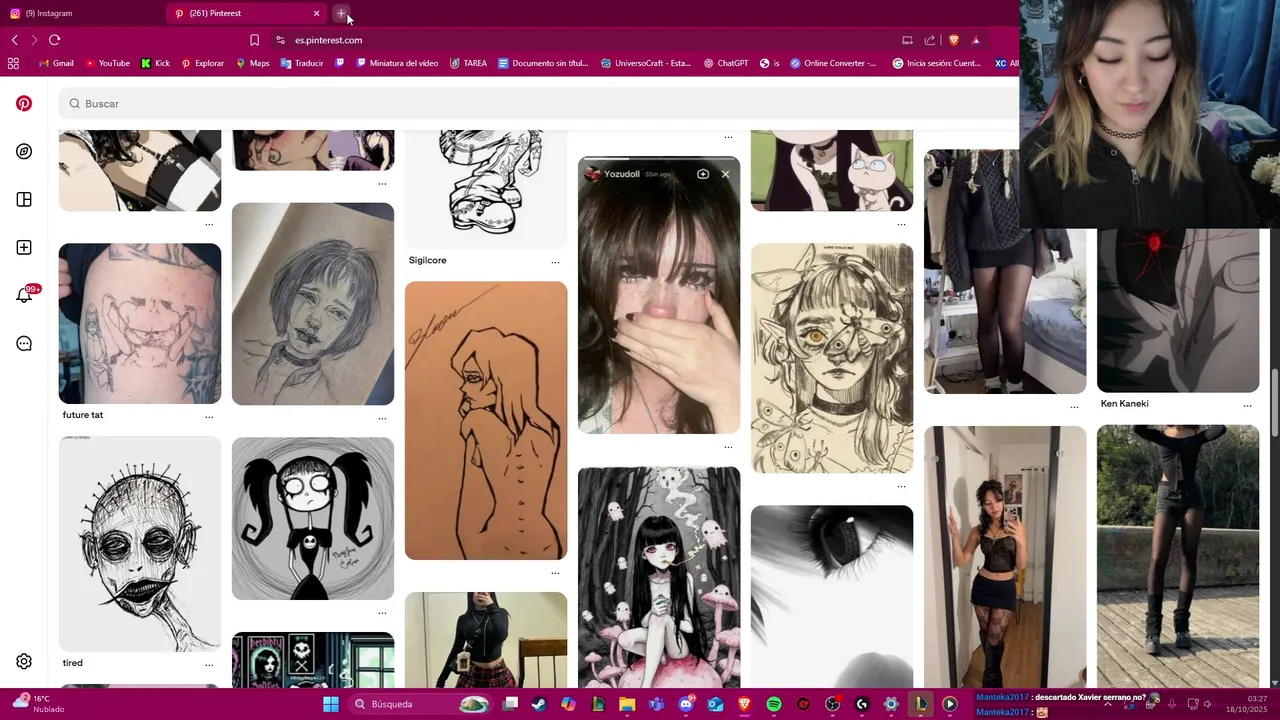The height and width of the screenshot is (720, 1280).
Task: Open the Yozudoll selfie pin
Action: [x=659, y=295]
